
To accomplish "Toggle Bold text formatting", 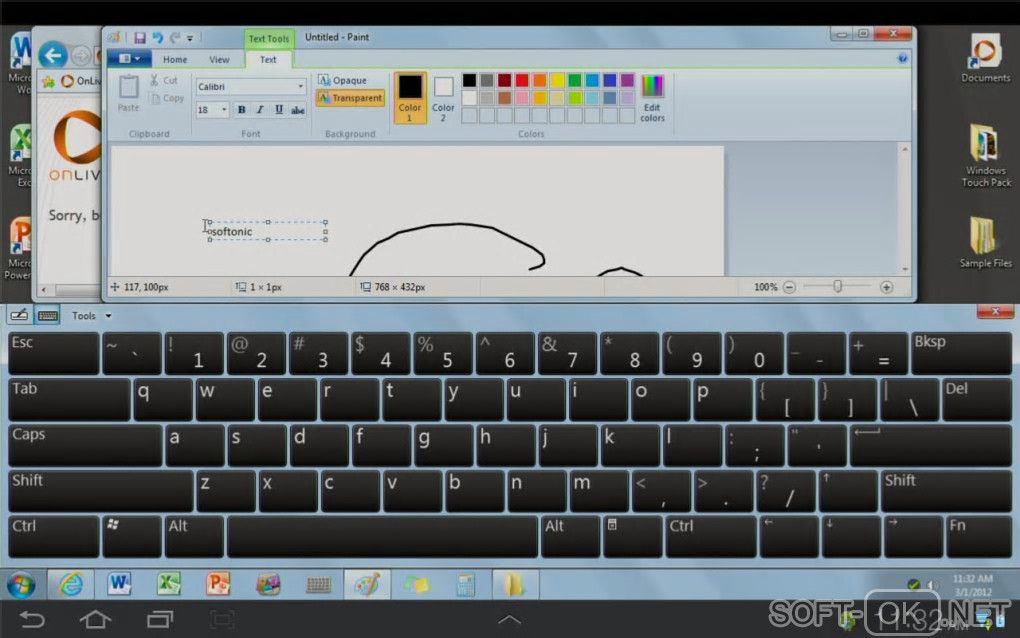I will point(241,110).
